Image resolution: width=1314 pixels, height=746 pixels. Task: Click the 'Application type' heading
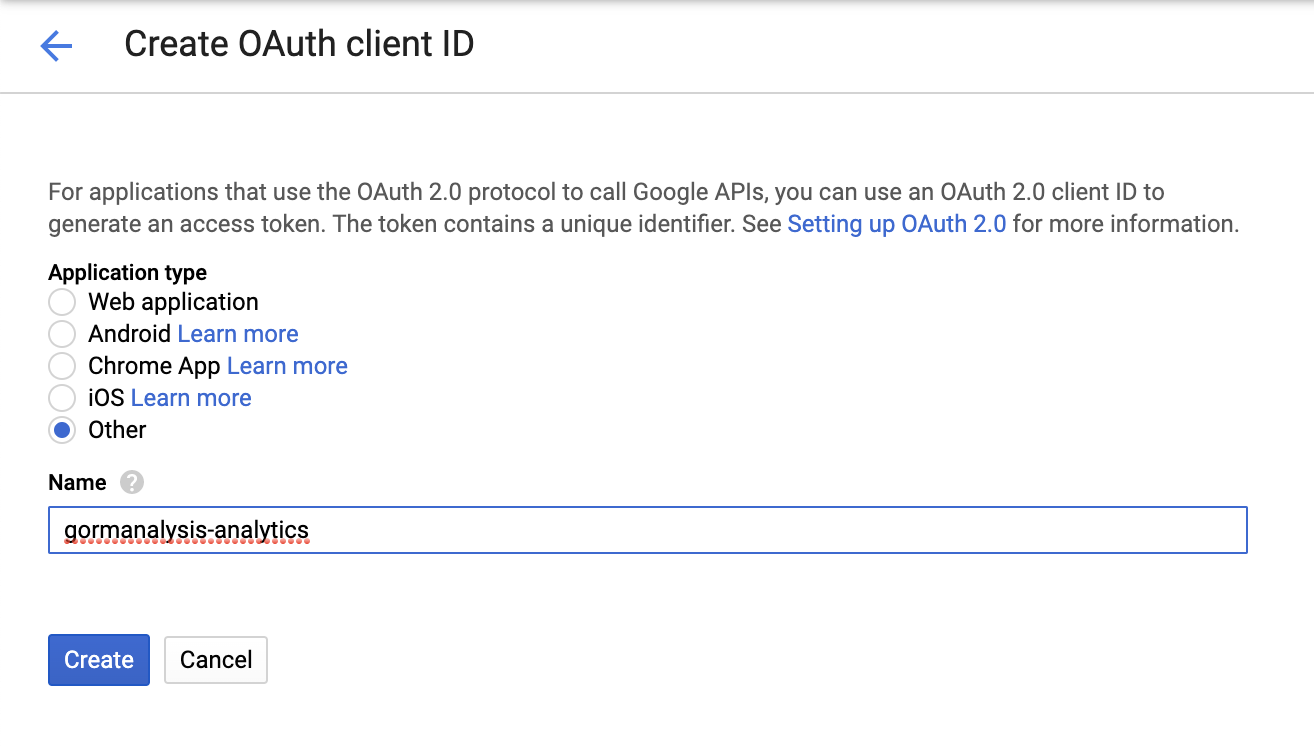(x=128, y=273)
